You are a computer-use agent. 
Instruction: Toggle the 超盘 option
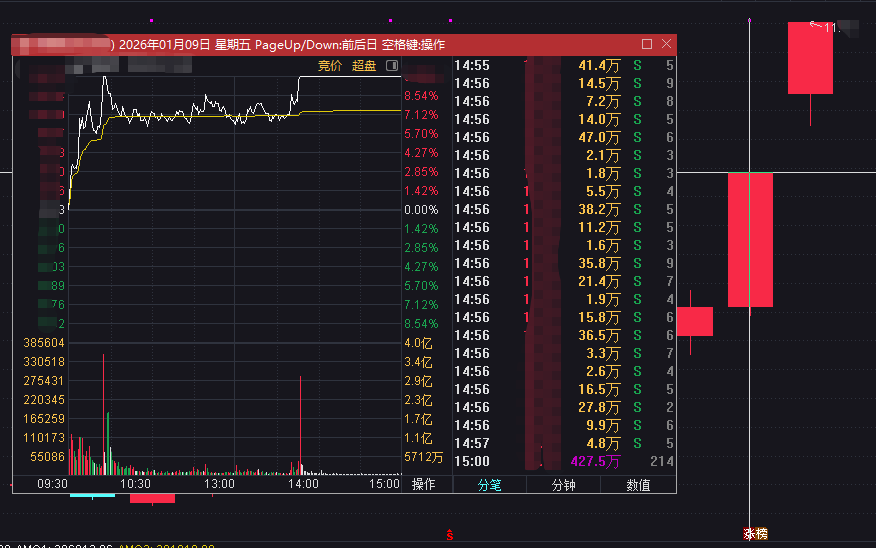coord(364,66)
